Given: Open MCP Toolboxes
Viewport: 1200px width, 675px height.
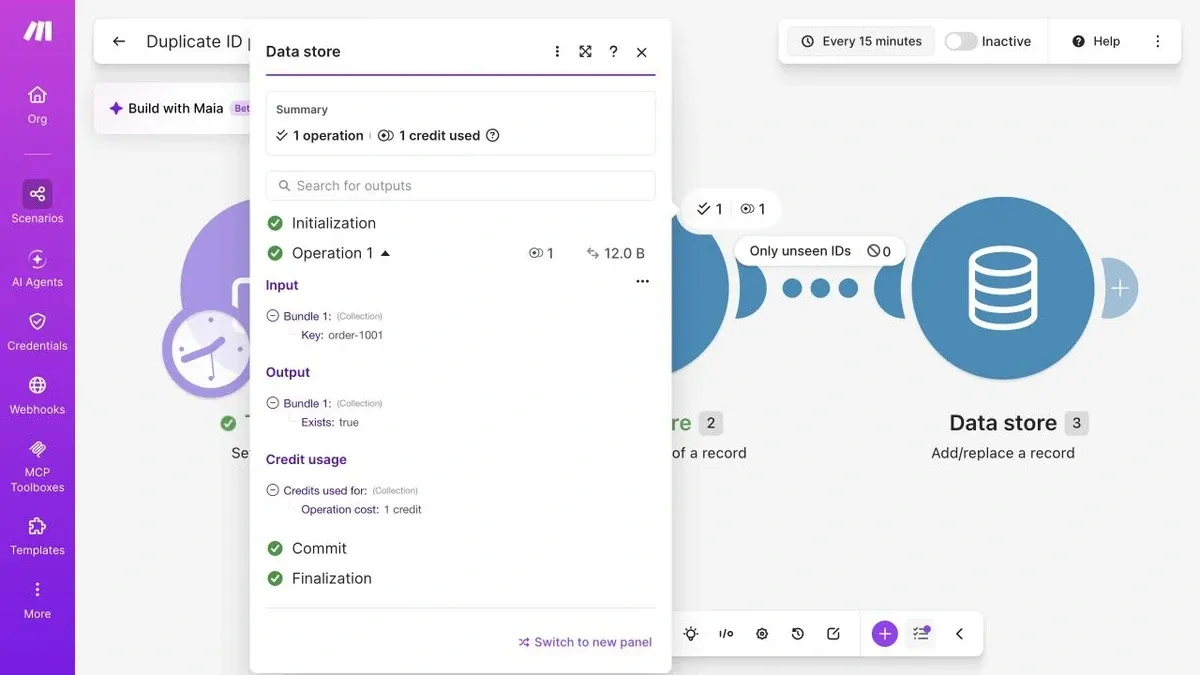Looking at the screenshot, I should click(x=37, y=466).
